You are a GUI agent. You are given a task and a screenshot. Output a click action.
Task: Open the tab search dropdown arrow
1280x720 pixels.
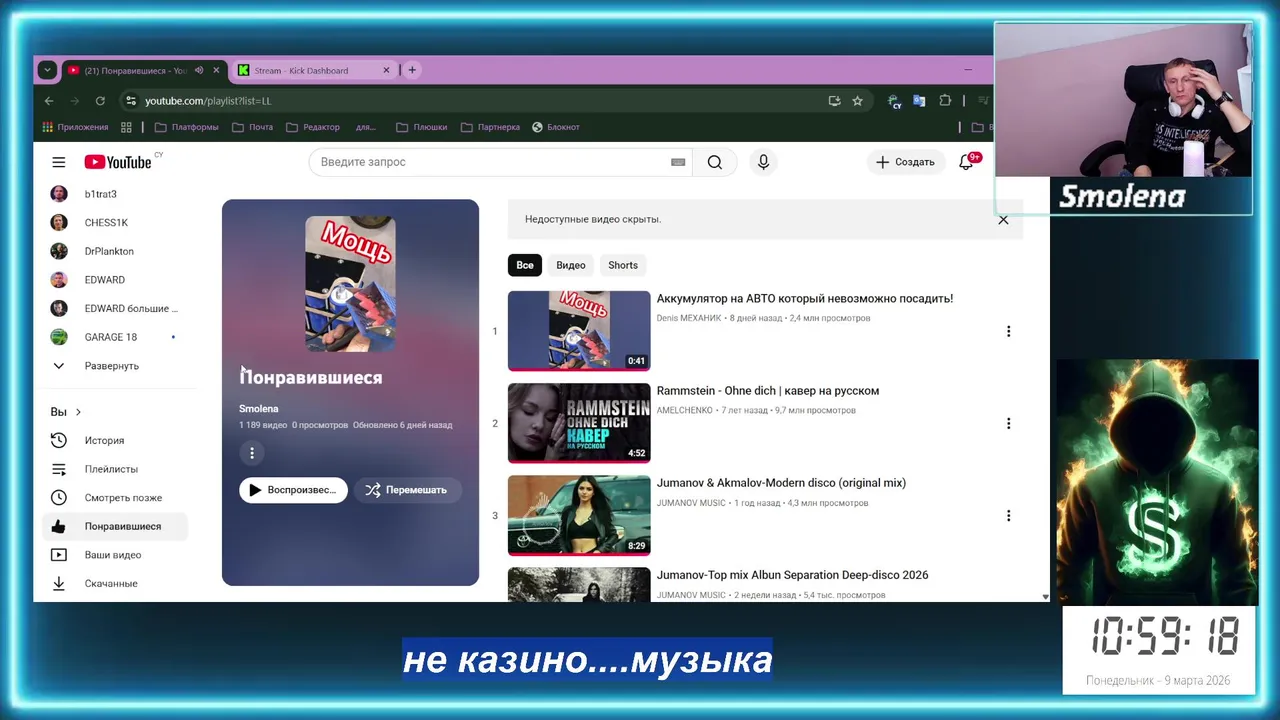click(47, 70)
